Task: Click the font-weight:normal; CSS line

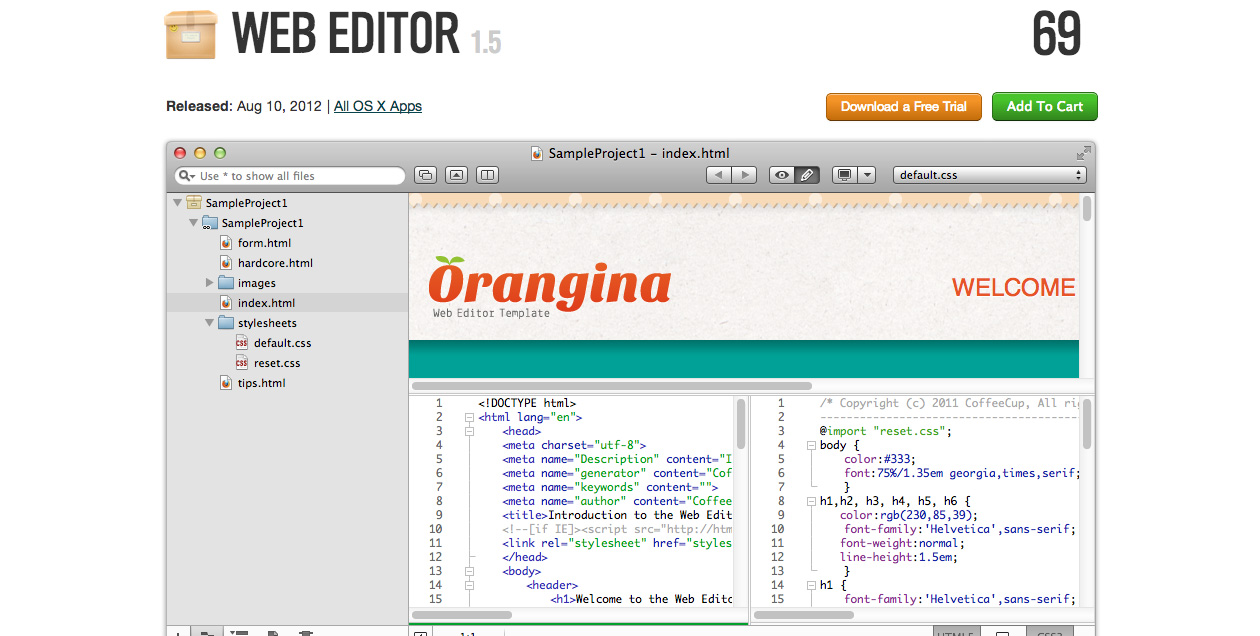Action: click(x=902, y=544)
